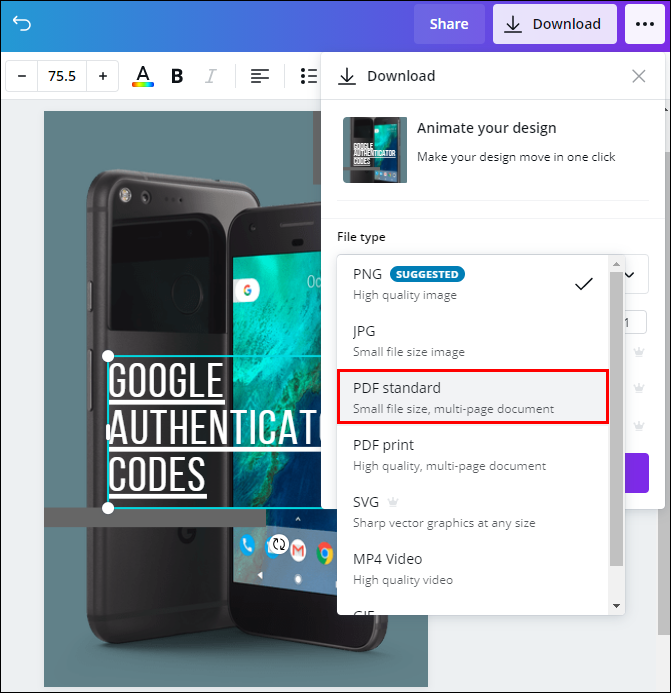Toggle bold text formatting
Image resolution: width=671 pixels, height=693 pixels.
coord(177,76)
